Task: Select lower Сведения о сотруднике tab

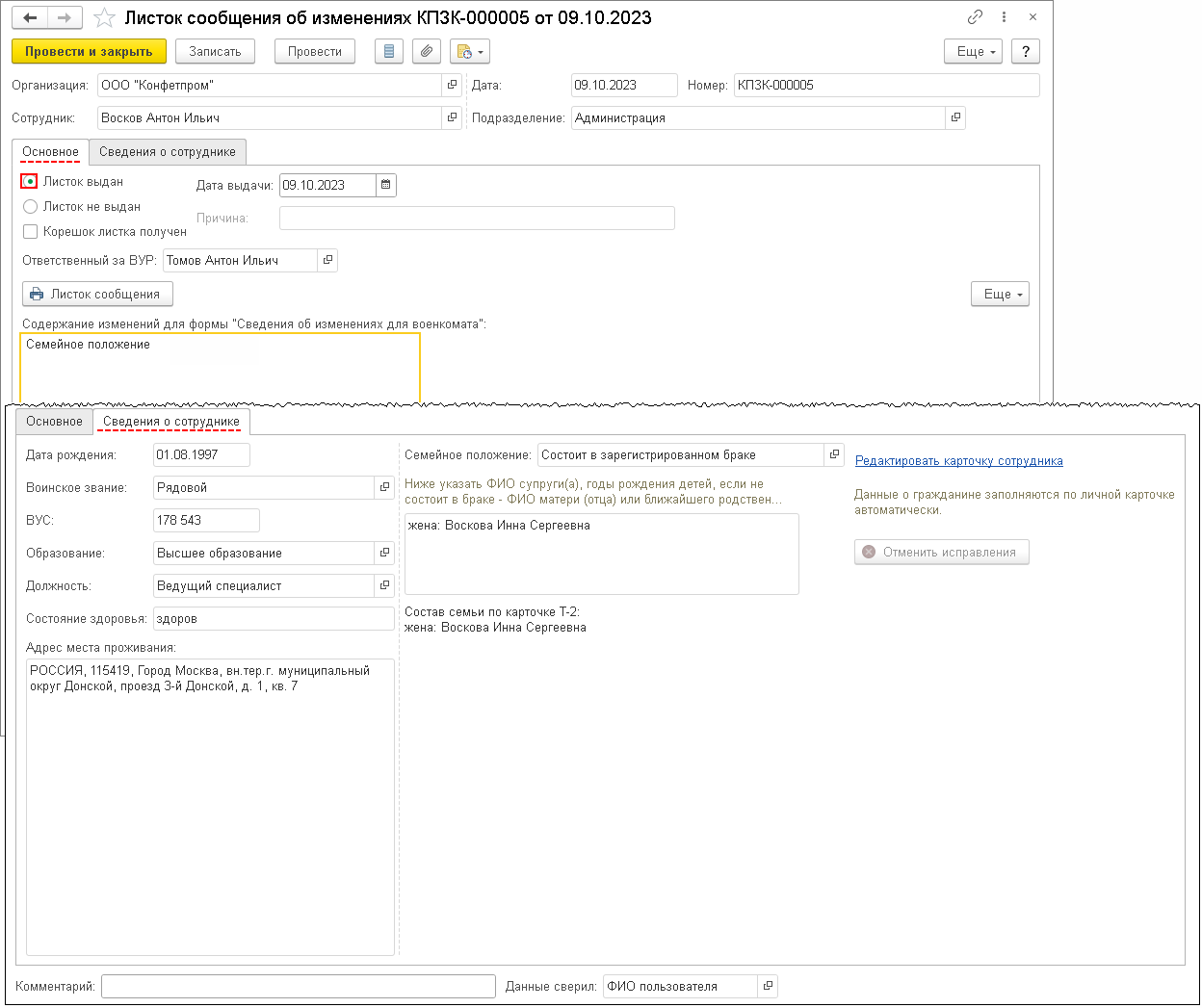Action: pos(171,422)
